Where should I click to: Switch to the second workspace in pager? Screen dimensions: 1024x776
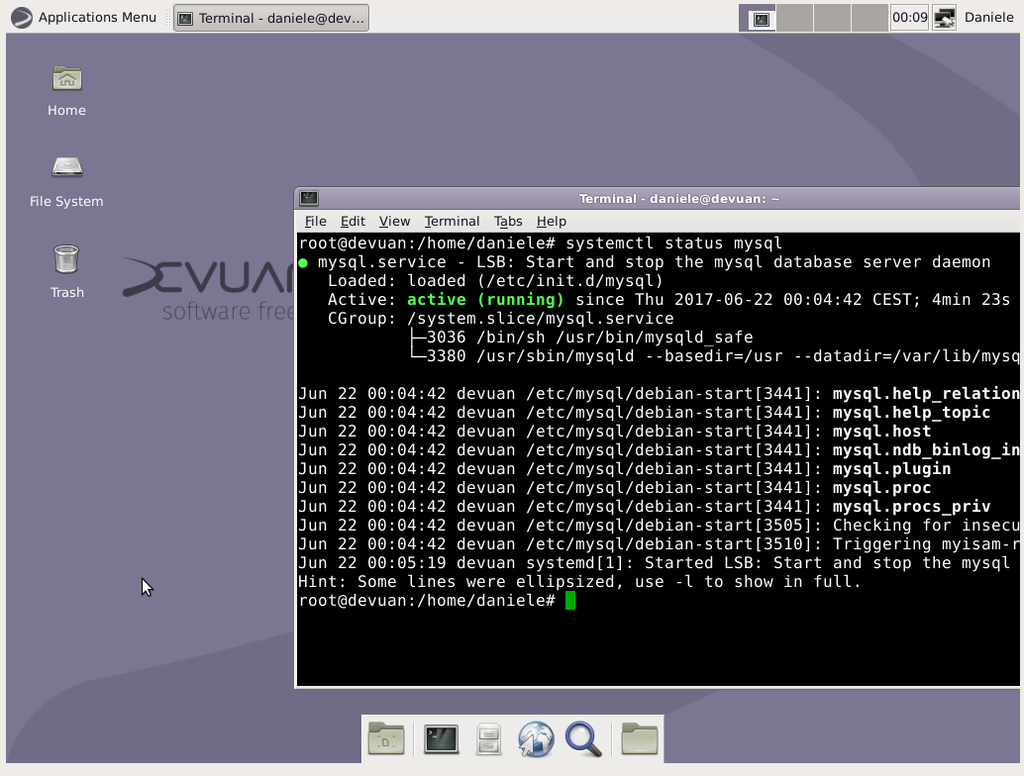pyautogui.click(x=795, y=18)
